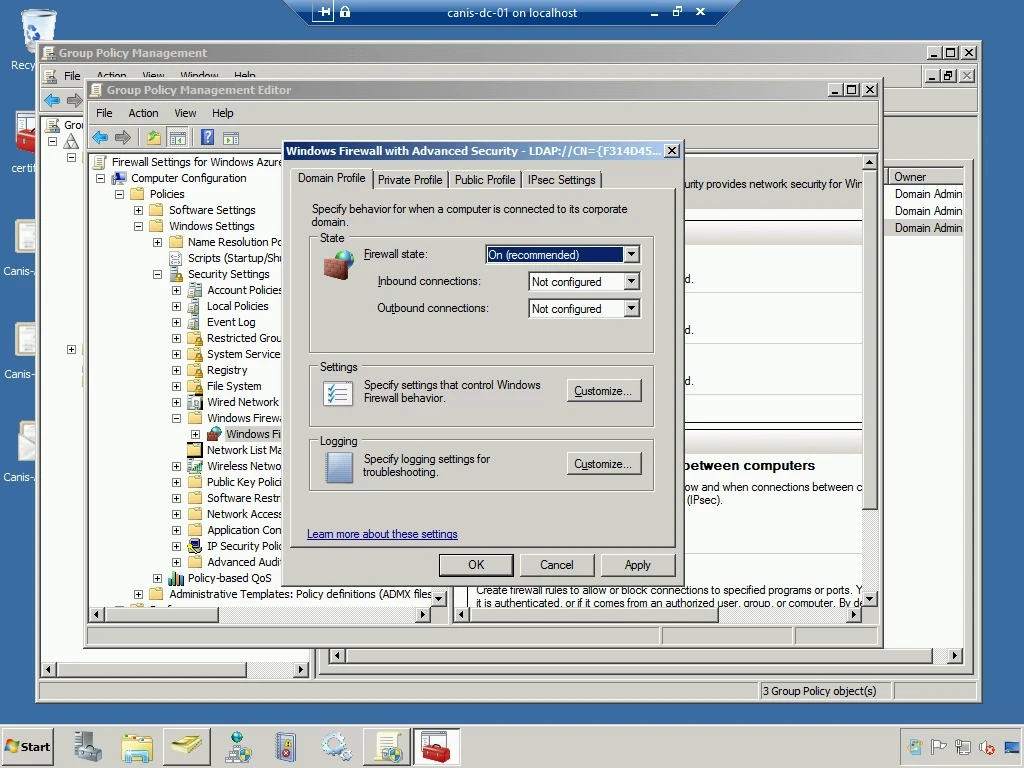The width and height of the screenshot is (1024, 768).
Task: Open the Inbound connections dropdown
Action: click(631, 282)
